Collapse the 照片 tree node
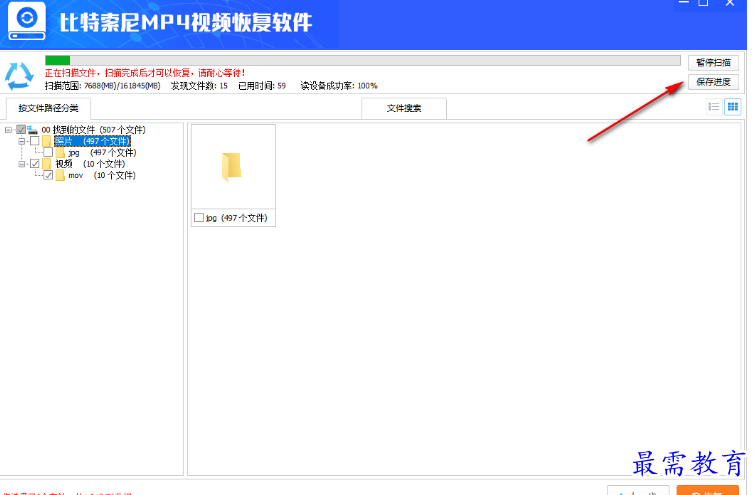The width and height of the screenshot is (754, 495). 22,141
